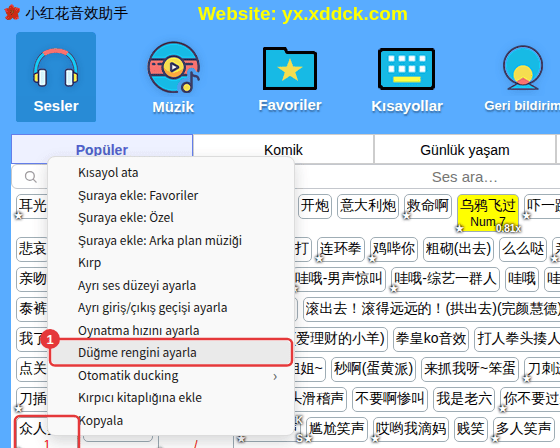Click the red flower app logo

[x=12, y=13]
